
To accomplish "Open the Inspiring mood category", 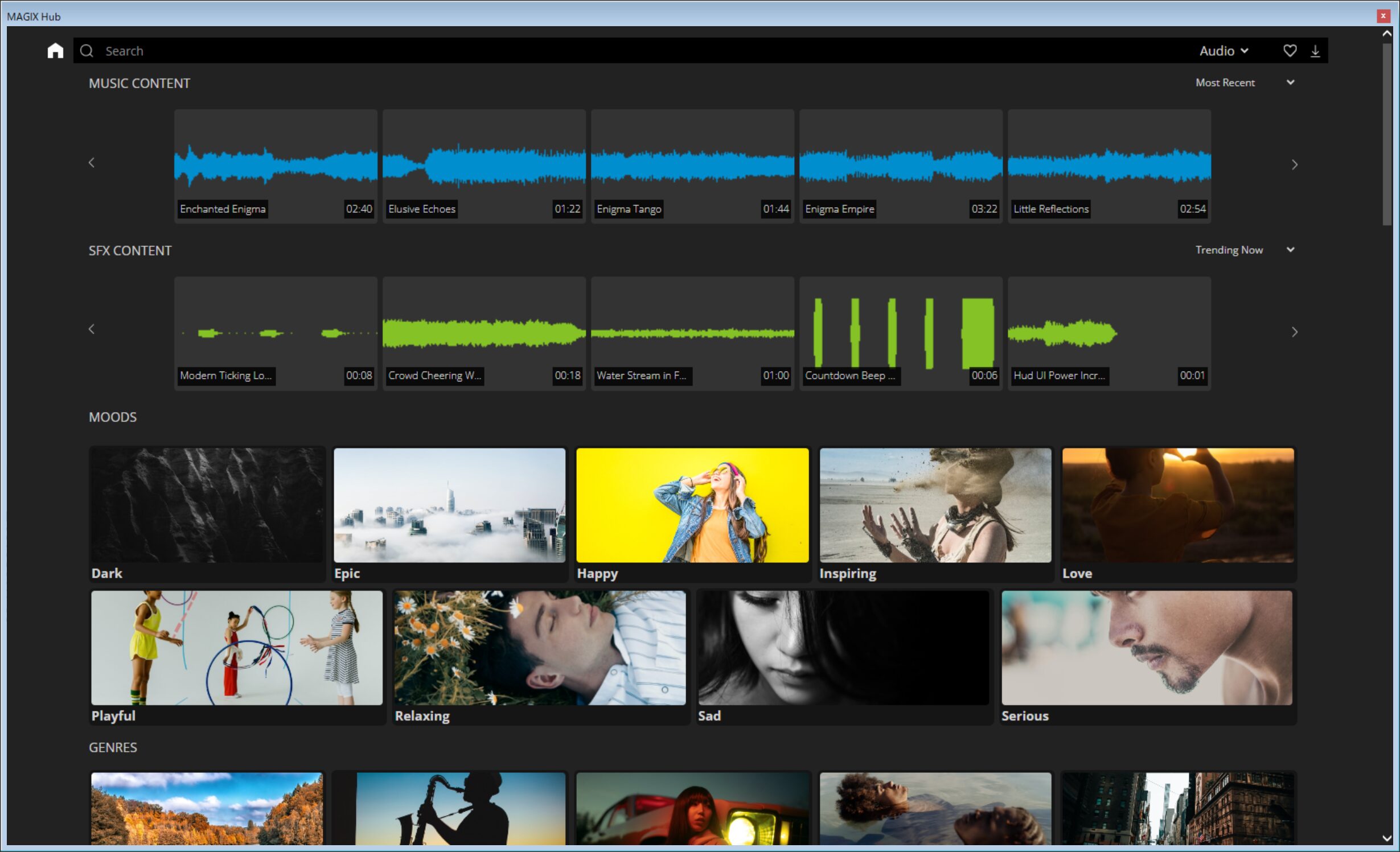I will [935, 514].
